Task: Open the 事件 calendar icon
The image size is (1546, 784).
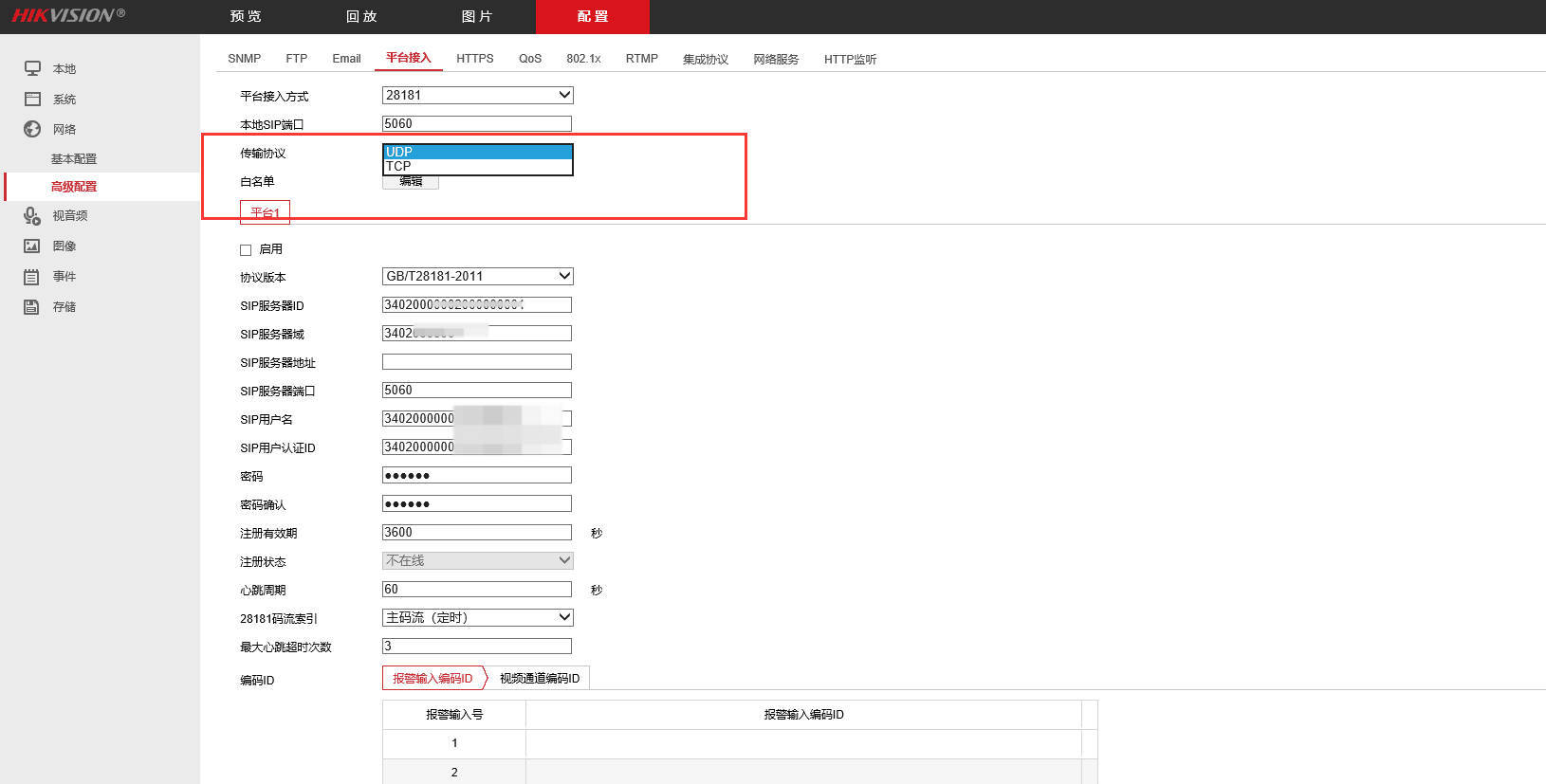Action: click(x=32, y=277)
